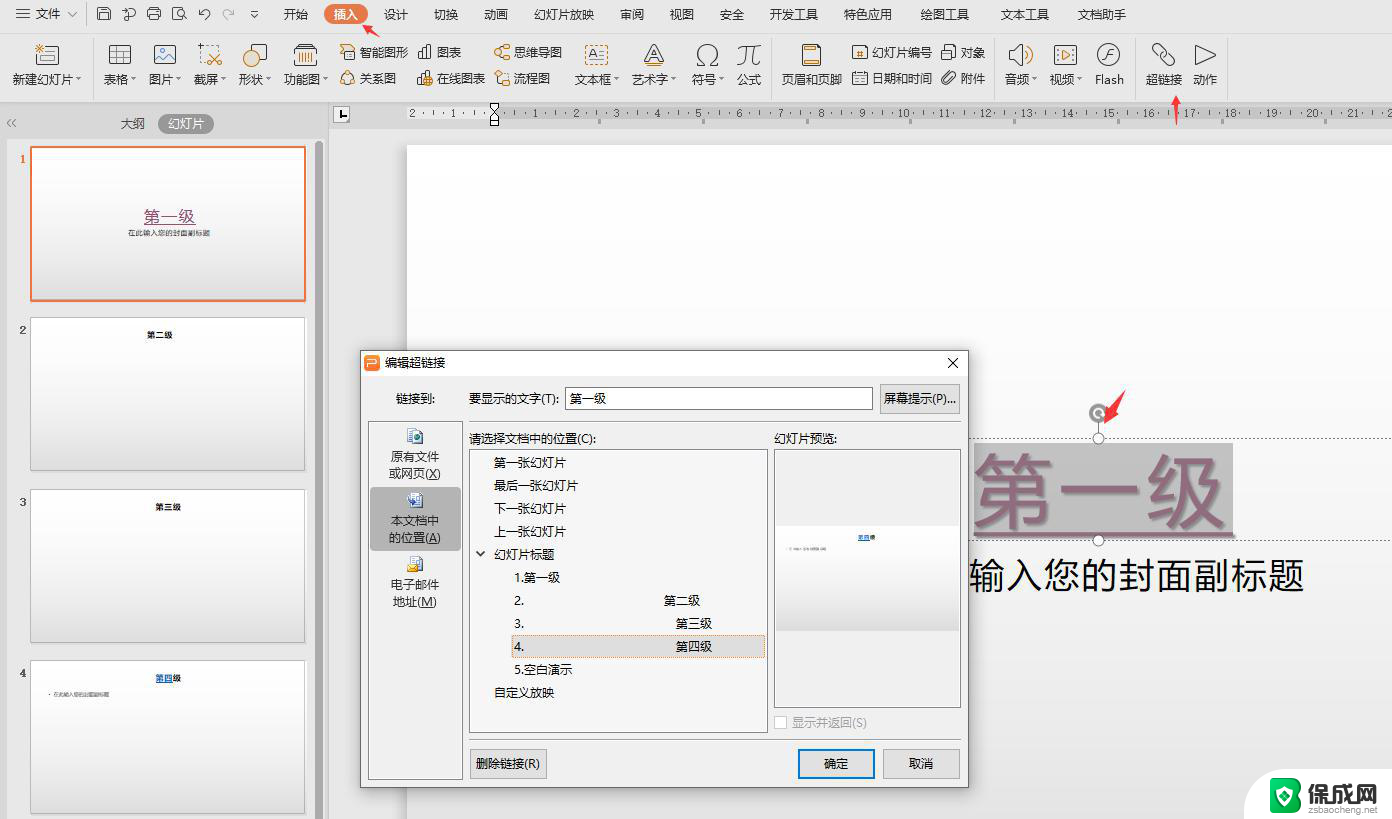Open the View (视图) tab

pyautogui.click(x=681, y=14)
